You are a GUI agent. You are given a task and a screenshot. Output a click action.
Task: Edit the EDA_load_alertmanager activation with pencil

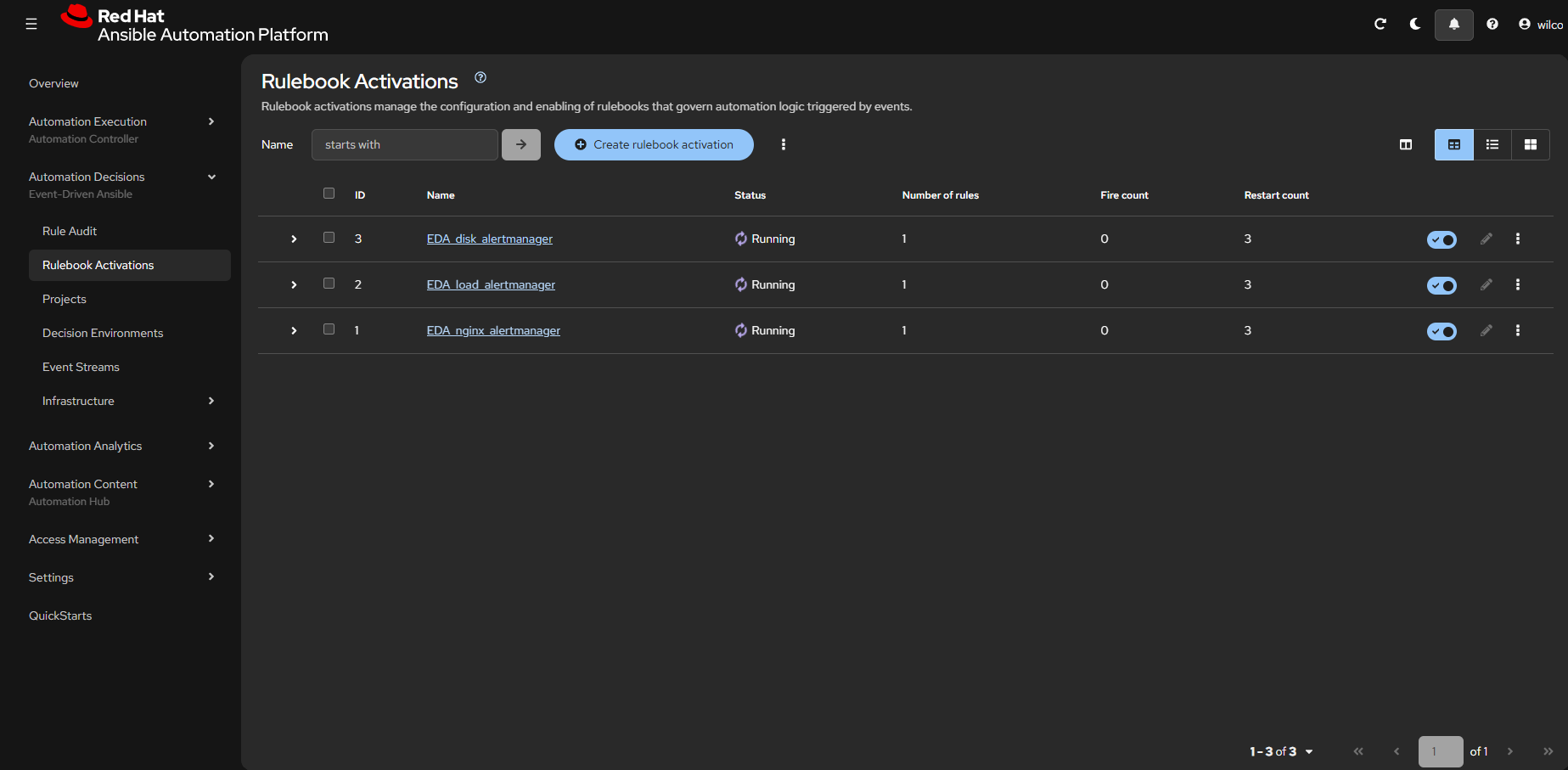tap(1487, 284)
